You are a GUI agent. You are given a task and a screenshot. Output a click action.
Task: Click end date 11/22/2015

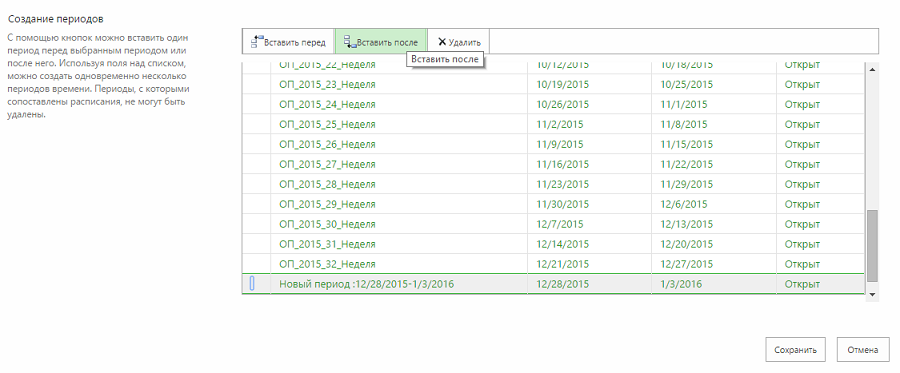click(686, 164)
